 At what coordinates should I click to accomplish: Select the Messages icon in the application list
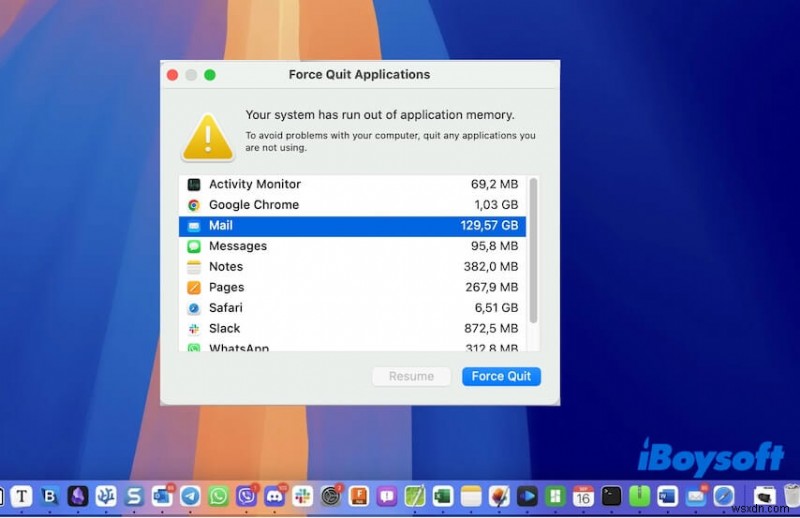pos(194,246)
